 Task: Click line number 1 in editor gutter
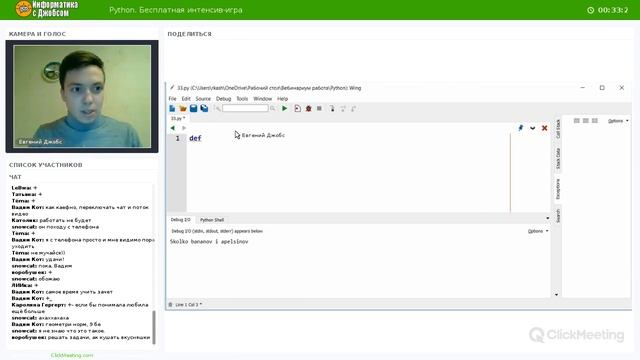(178, 138)
